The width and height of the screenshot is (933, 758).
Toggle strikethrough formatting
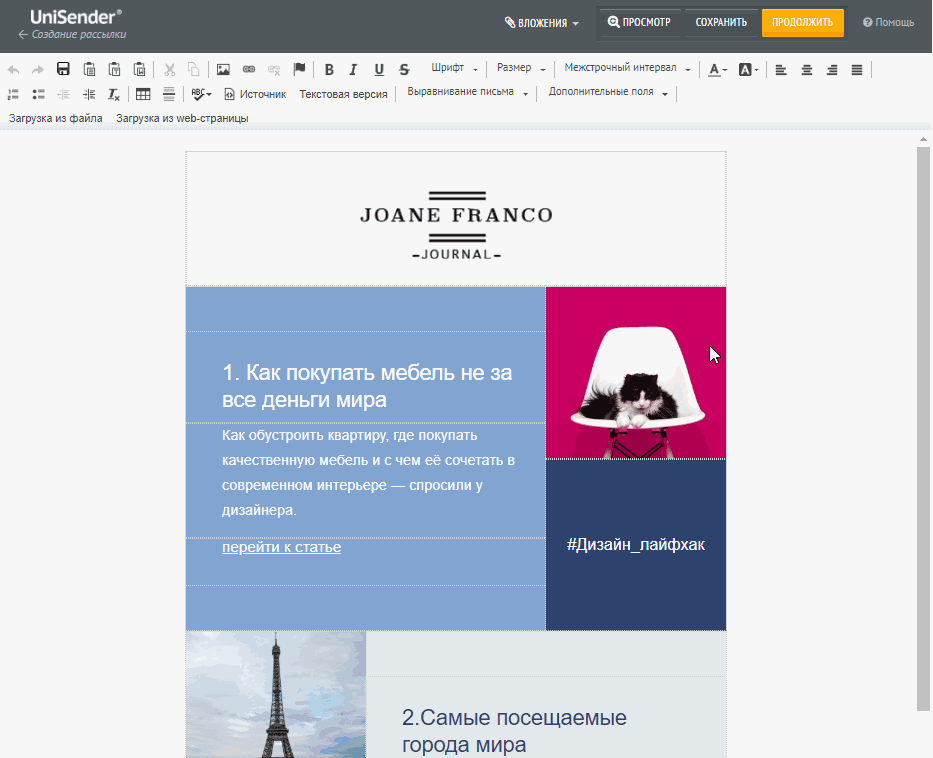click(x=405, y=70)
